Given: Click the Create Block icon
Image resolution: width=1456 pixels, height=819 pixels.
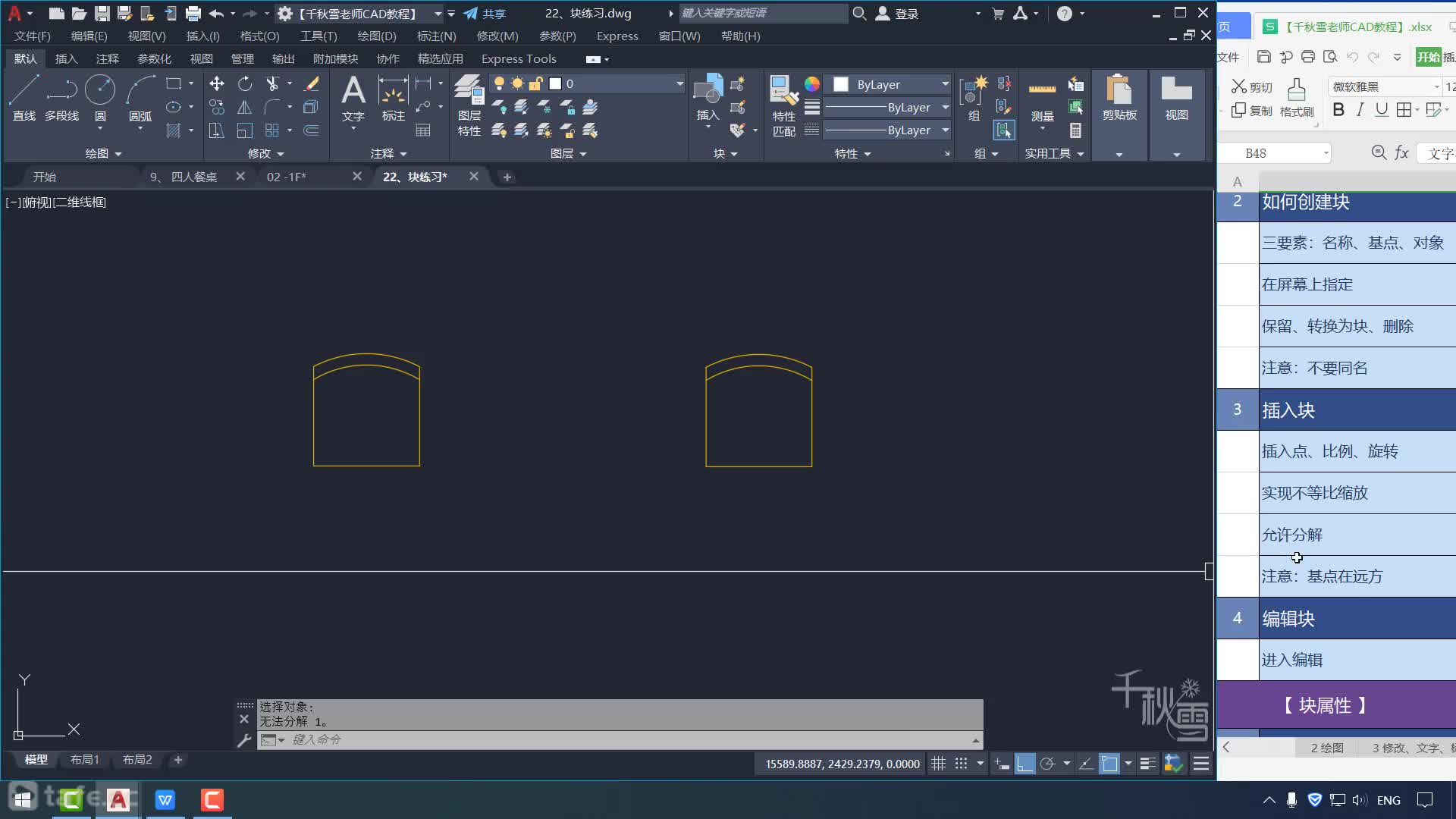Looking at the screenshot, I should pos(738,83).
